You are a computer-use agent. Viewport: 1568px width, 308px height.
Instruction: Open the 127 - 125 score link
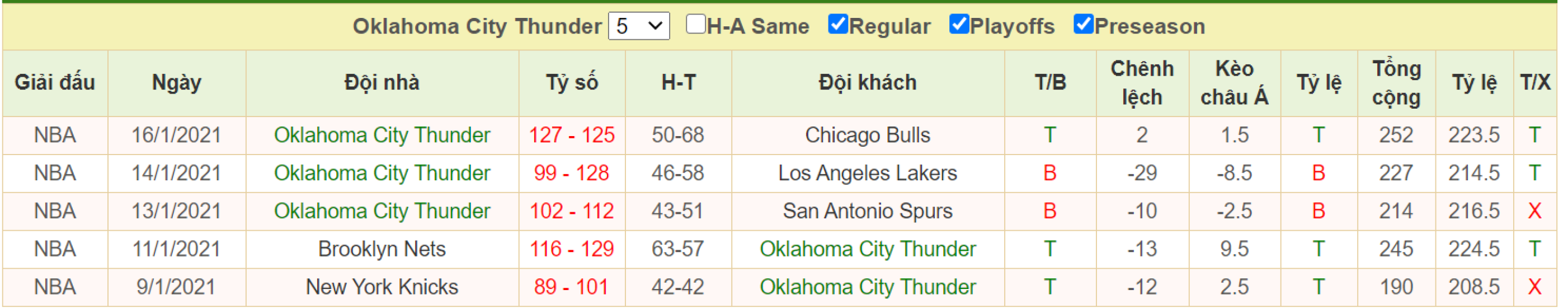pyautogui.click(x=572, y=136)
